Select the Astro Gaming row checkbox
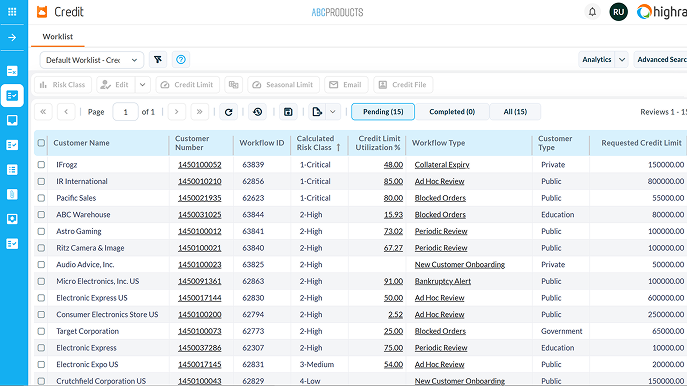This screenshot has height=386, width=687. (x=41, y=231)
